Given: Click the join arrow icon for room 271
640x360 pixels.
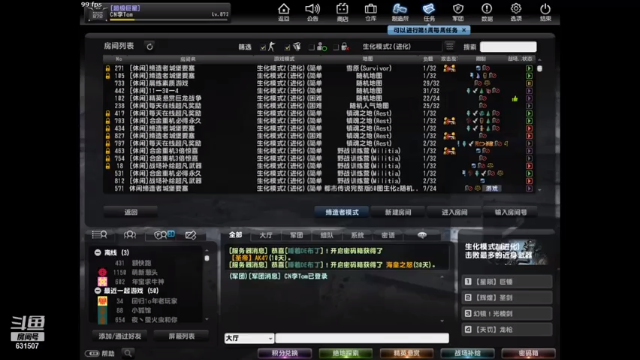Looking at the screenshot, I should 529,68.
